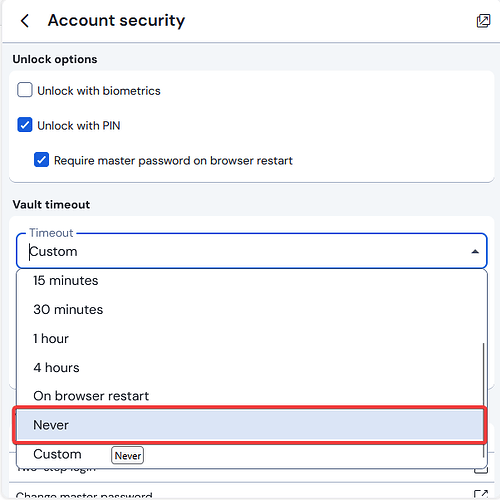Choose the On browser restart option
Image resolution: width=500 pixels, height=500 pixels.
coord(252,396)
